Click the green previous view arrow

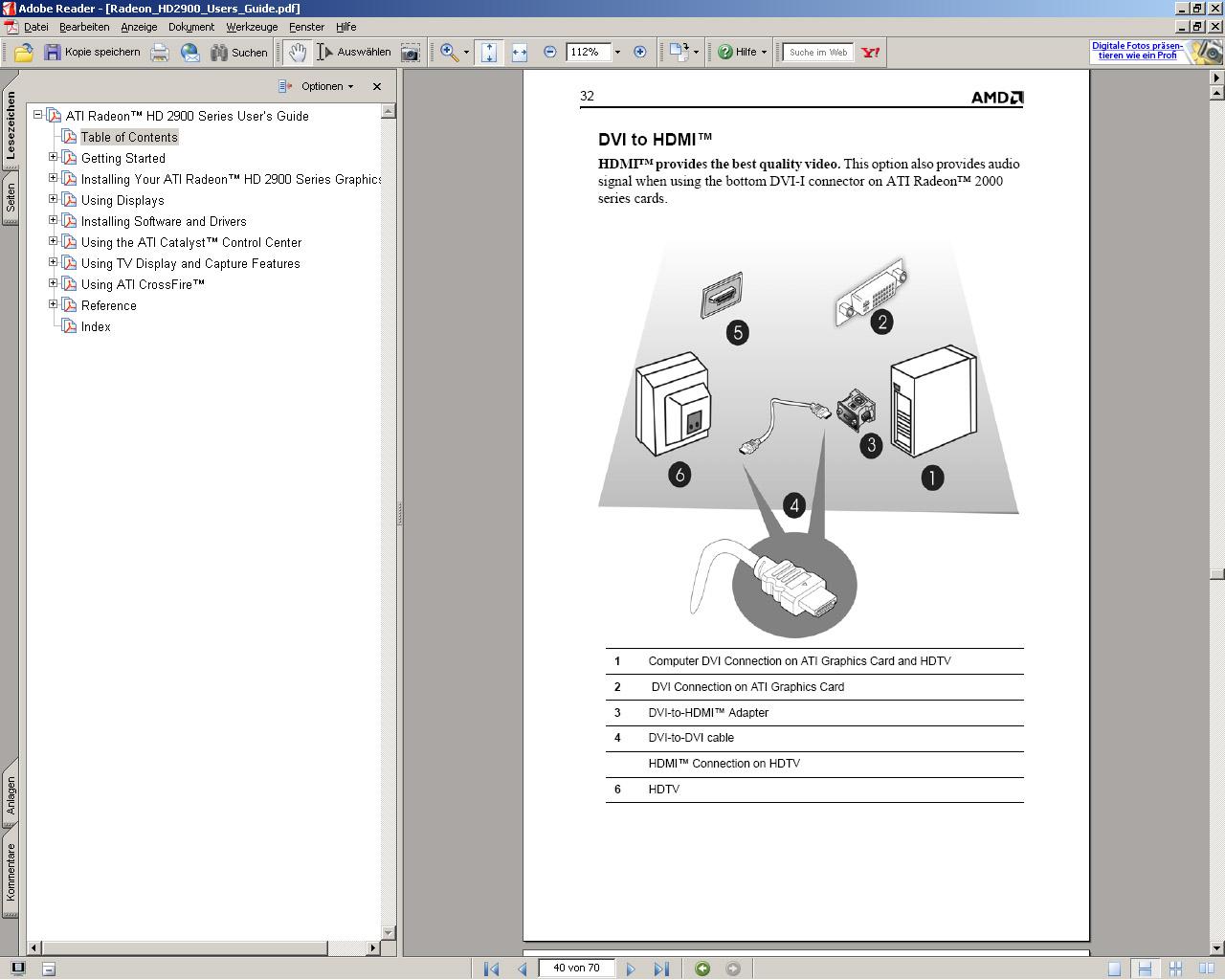702,969
